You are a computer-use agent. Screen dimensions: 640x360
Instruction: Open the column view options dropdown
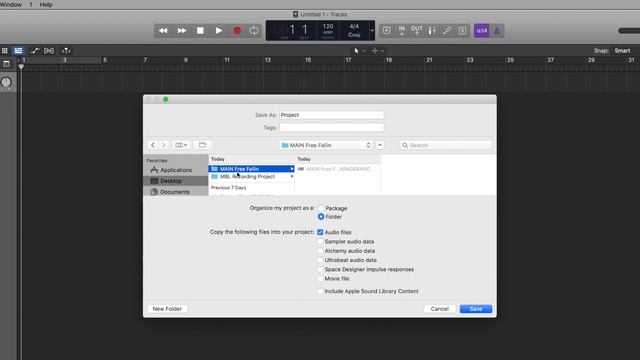(181, 145)
